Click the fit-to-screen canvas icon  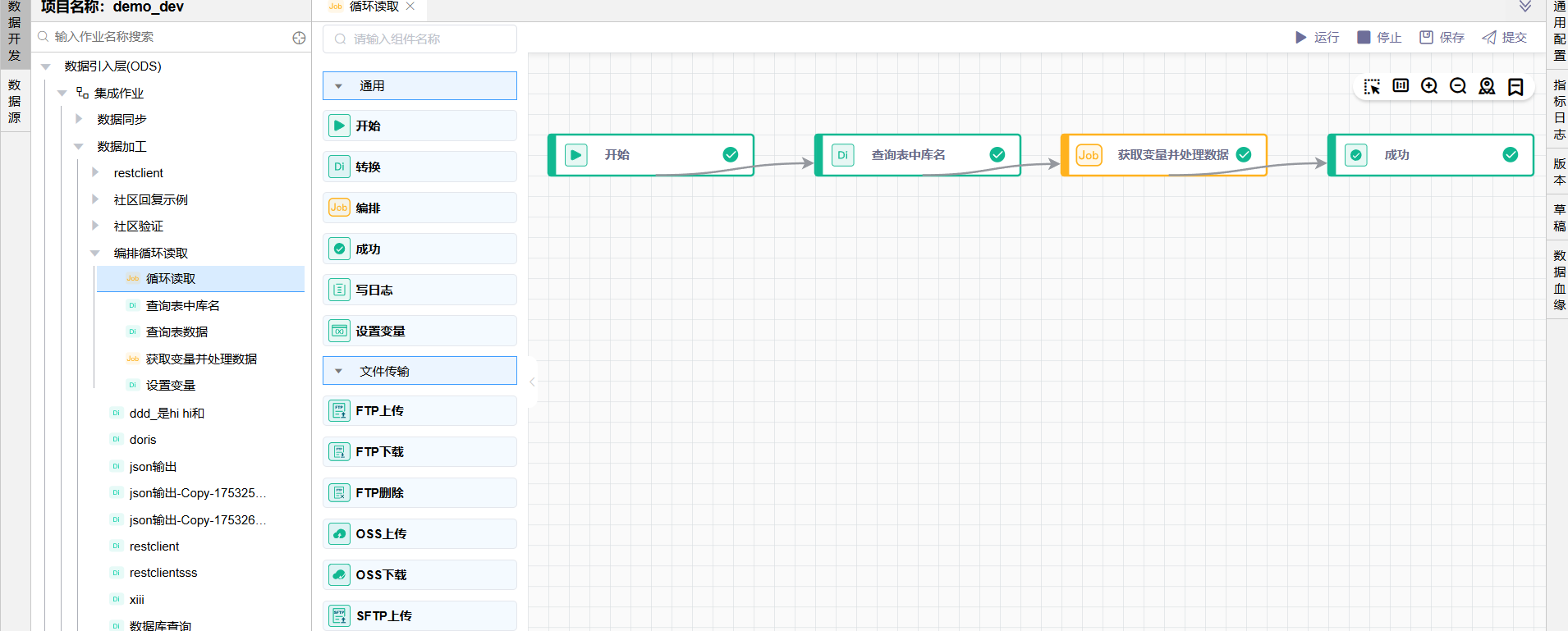(x=1401, y=86)
